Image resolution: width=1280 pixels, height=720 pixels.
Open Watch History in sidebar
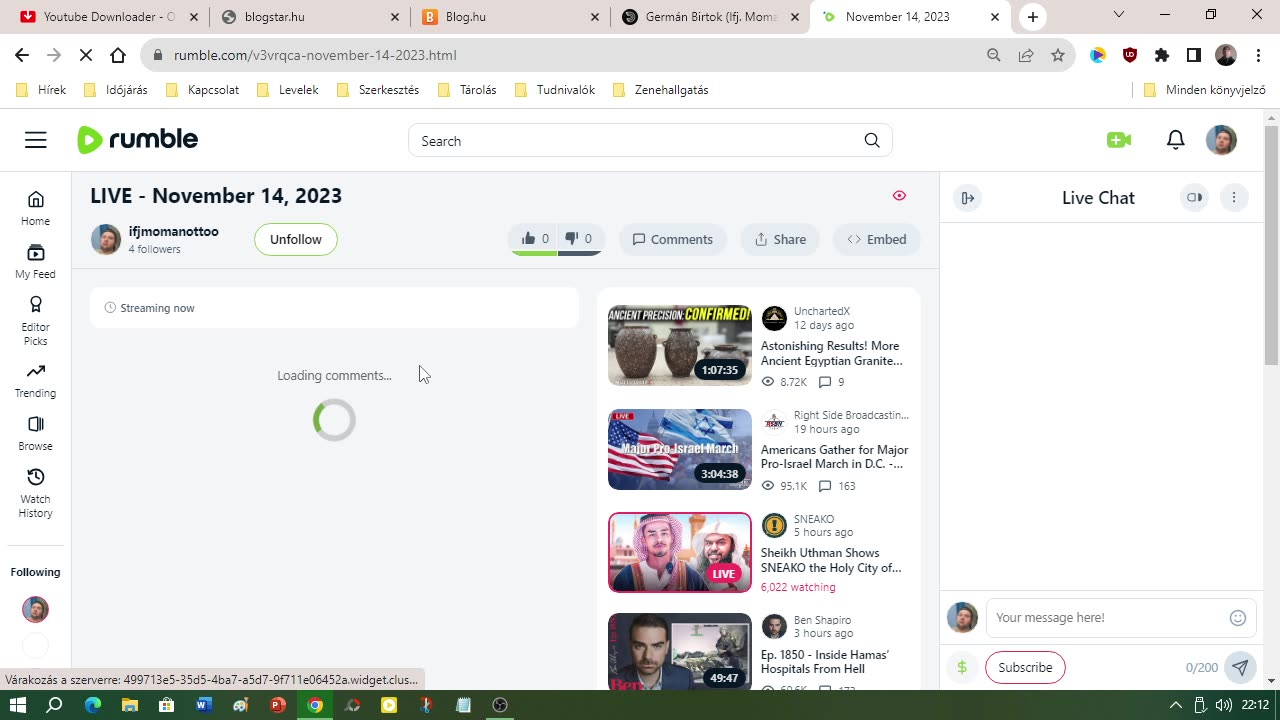(36, 493)
